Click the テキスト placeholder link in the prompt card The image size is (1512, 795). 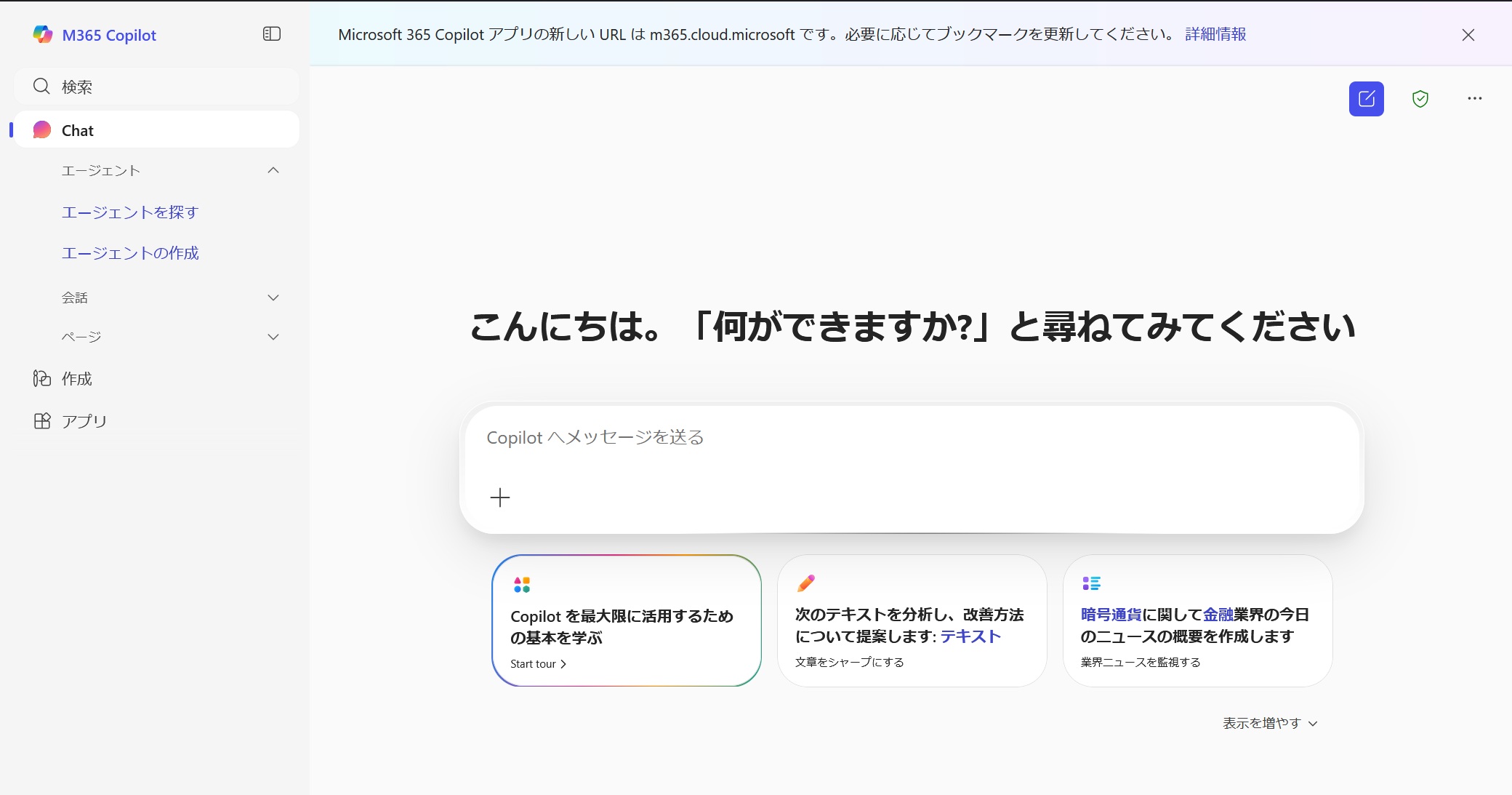[970, 636]
